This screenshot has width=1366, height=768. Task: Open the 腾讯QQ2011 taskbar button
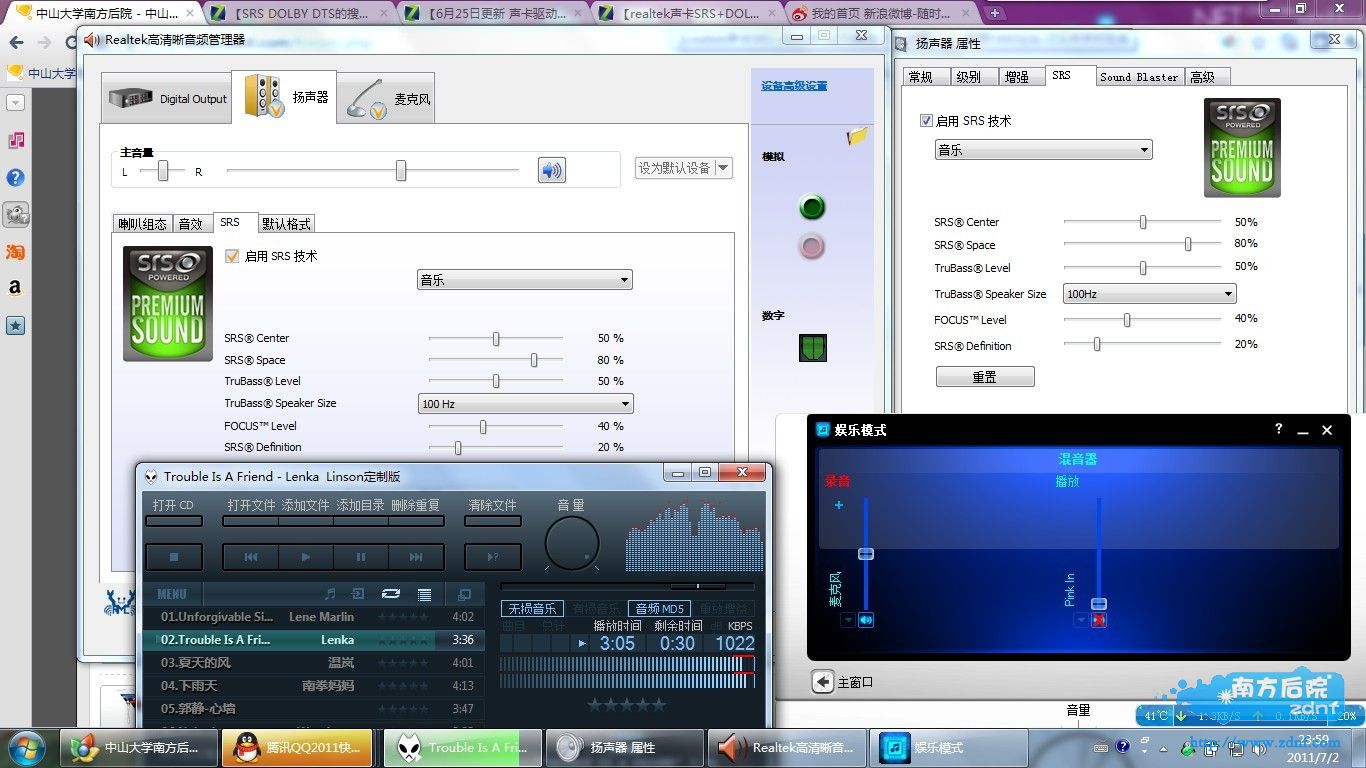(297, 748)
